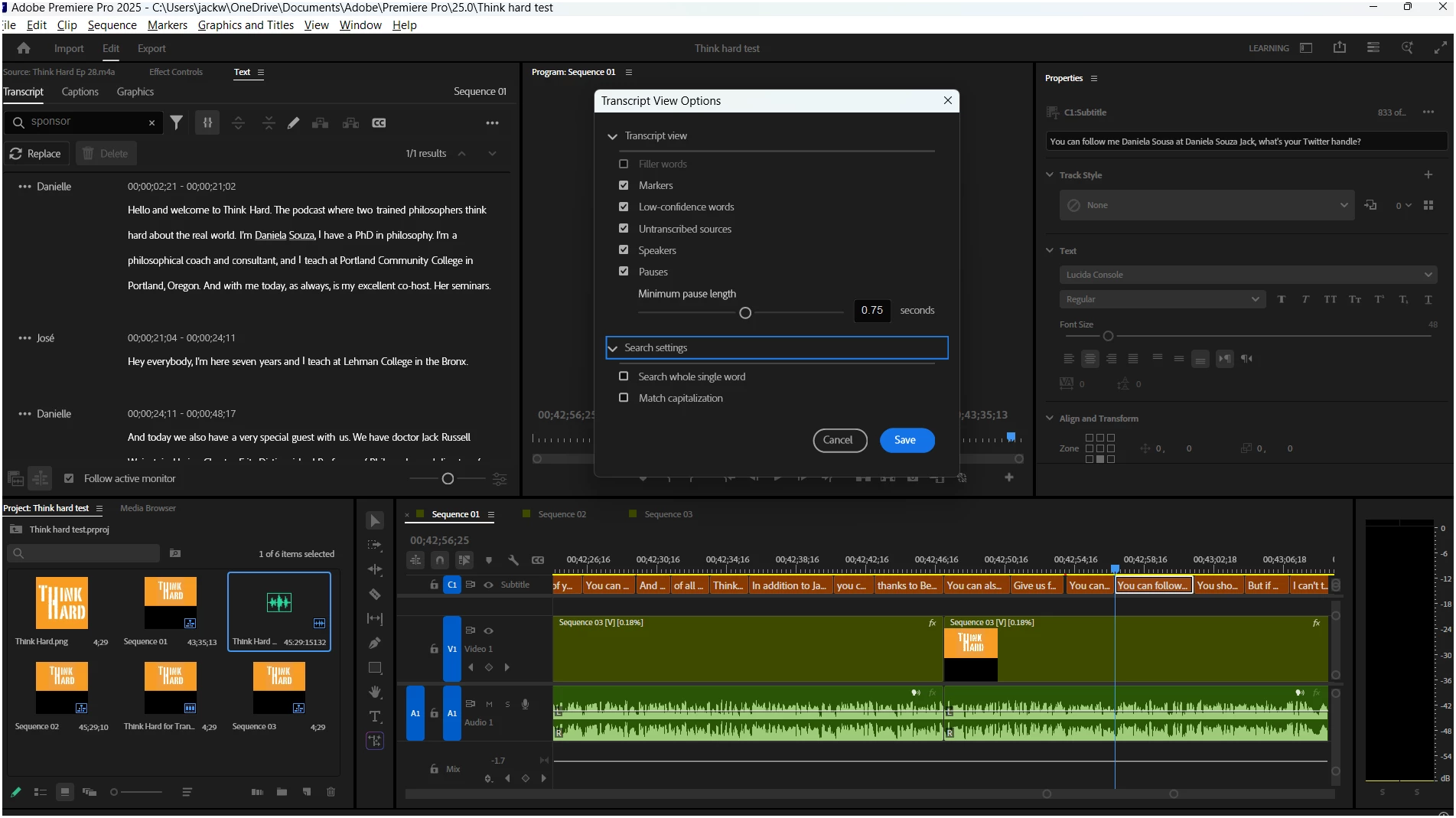Image resolution: width=1456 pixels, height=818 pixels.
Task: Click the Quick Export icon
Action: coord(1340,47)
